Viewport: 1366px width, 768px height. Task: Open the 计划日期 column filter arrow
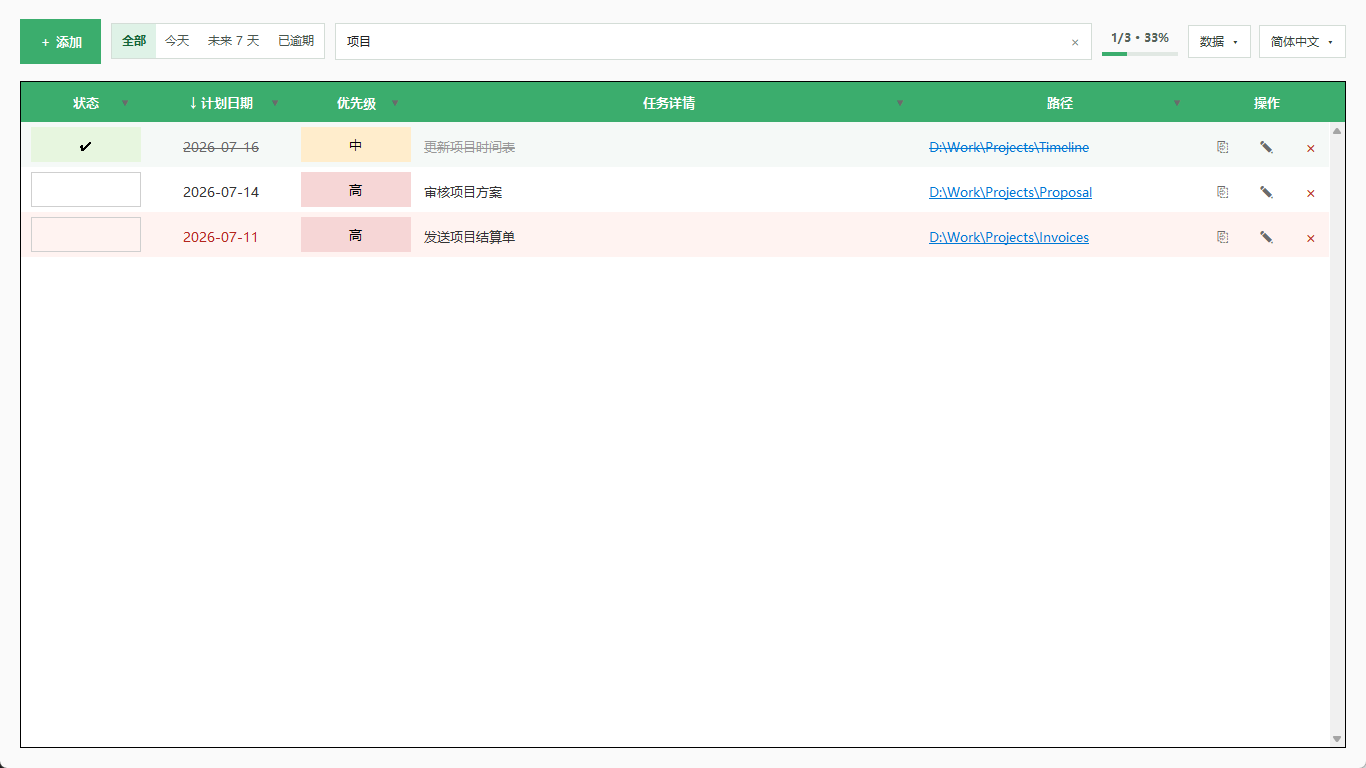tap(275, 103)
